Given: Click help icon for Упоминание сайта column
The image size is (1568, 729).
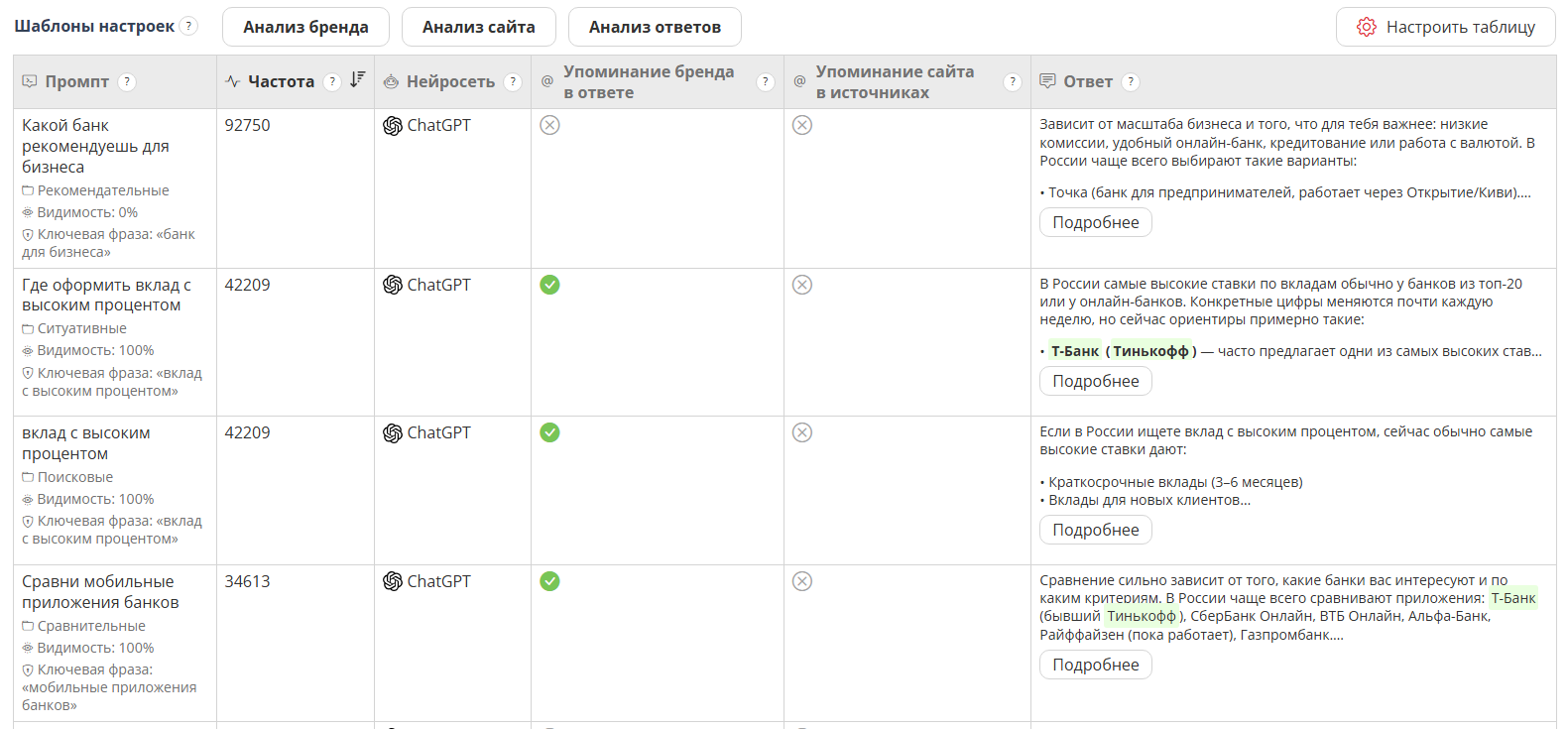Looking at the screenshot, I should pyautogui.click(x=1013, y=82).
